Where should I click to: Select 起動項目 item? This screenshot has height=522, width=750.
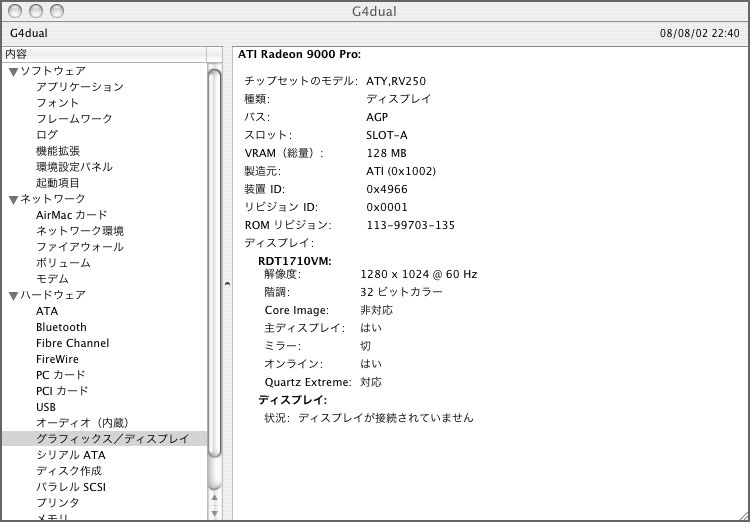58,183
